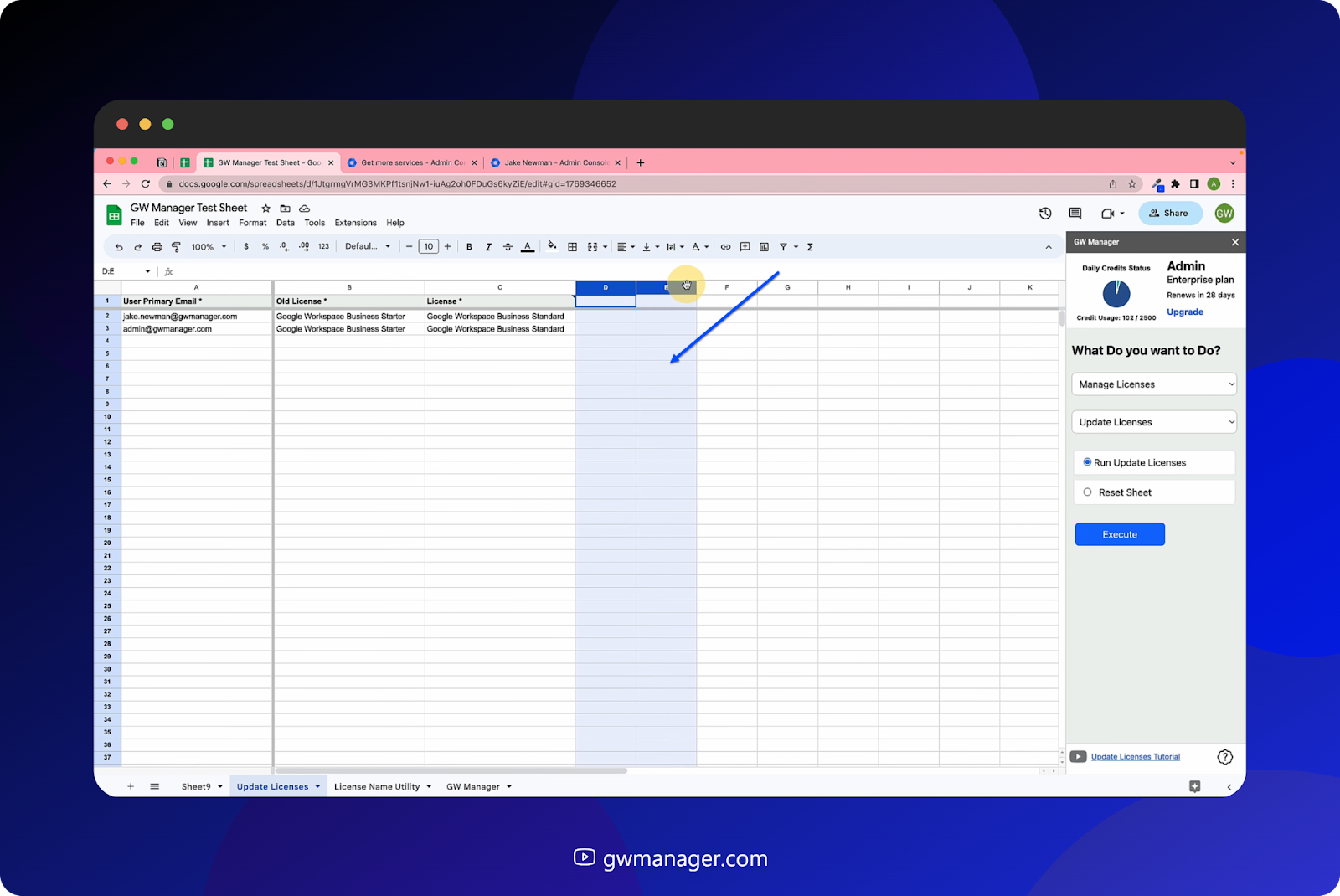Toggle italic formatting

488,247
